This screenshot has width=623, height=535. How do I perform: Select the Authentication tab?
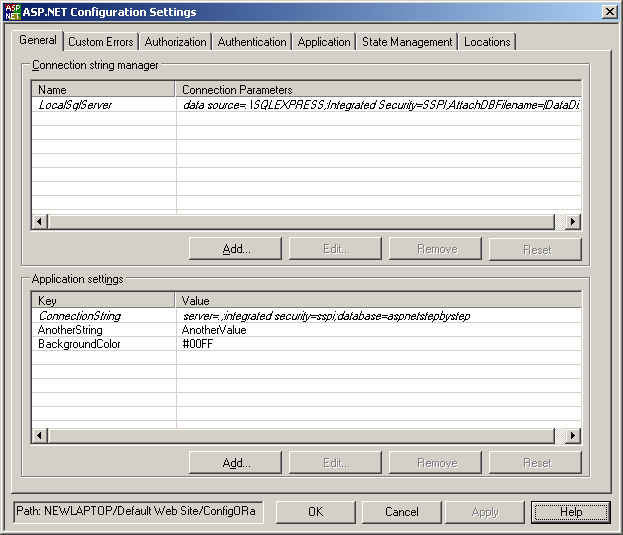pos(251,42)
